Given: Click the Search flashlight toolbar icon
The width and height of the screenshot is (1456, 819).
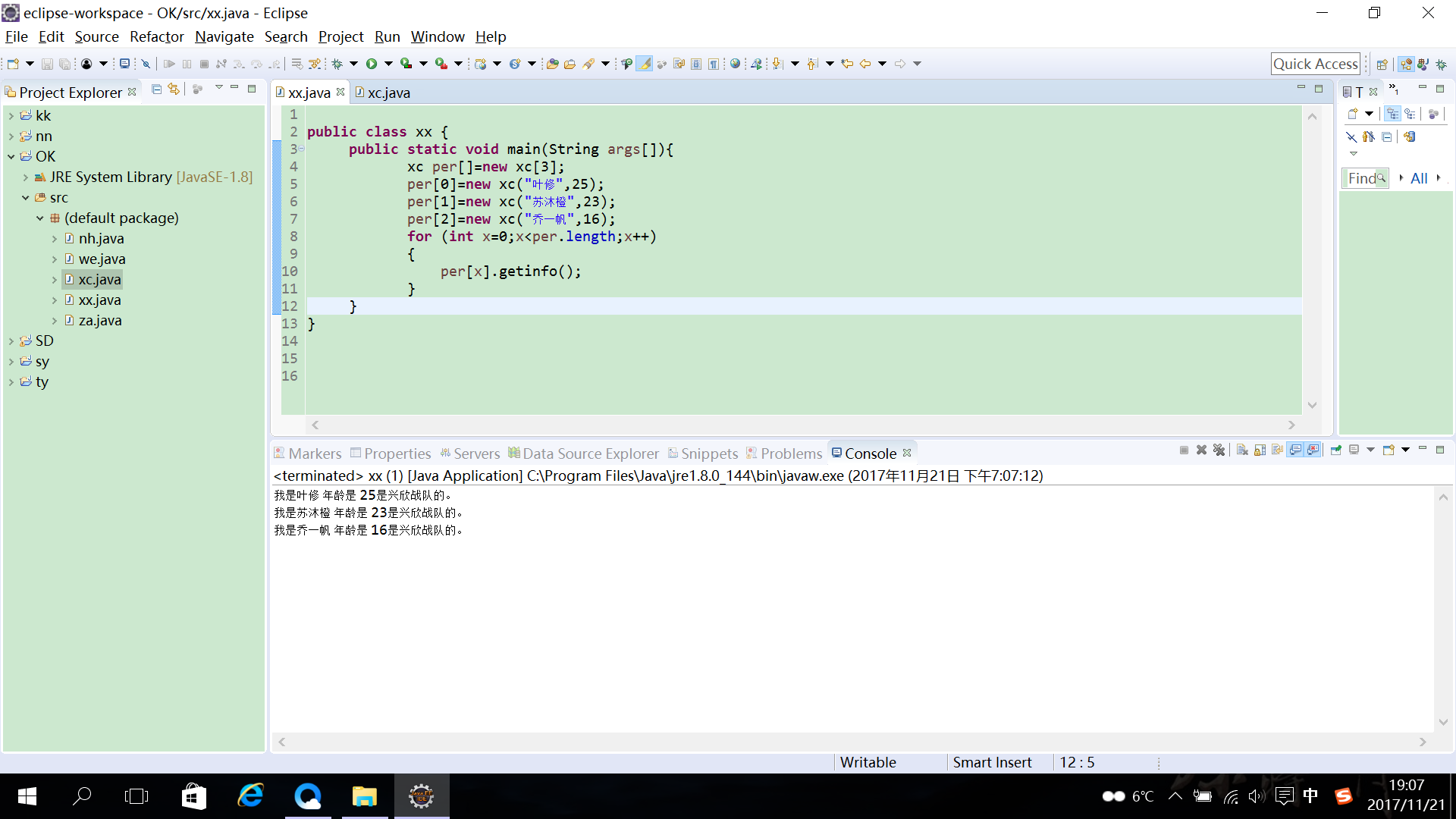Looking at the screenshot, I should (588, 64).
